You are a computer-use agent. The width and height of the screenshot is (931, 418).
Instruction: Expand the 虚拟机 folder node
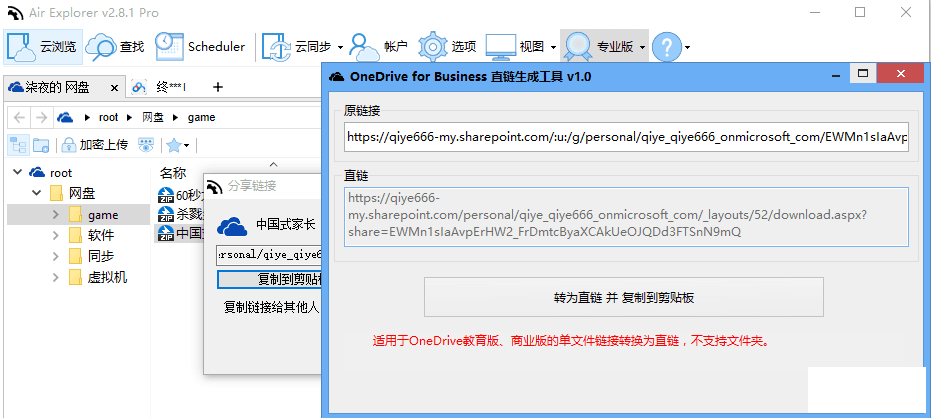(56, 277)
